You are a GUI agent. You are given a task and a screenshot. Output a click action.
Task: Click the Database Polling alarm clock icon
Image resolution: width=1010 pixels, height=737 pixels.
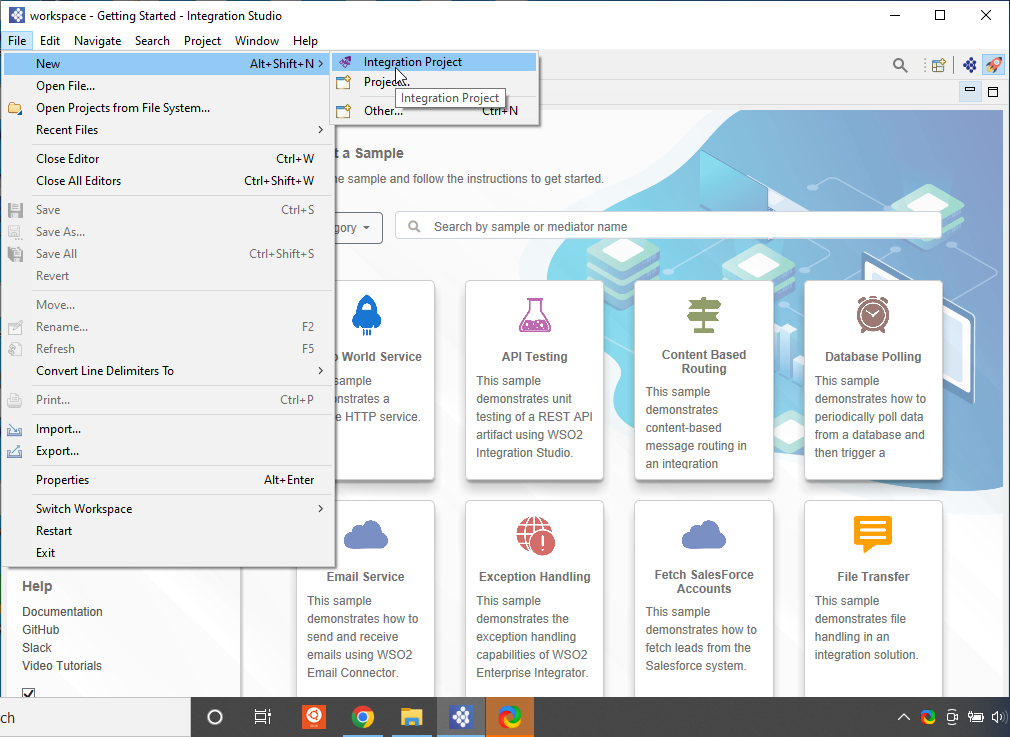[x=873, y=314]
